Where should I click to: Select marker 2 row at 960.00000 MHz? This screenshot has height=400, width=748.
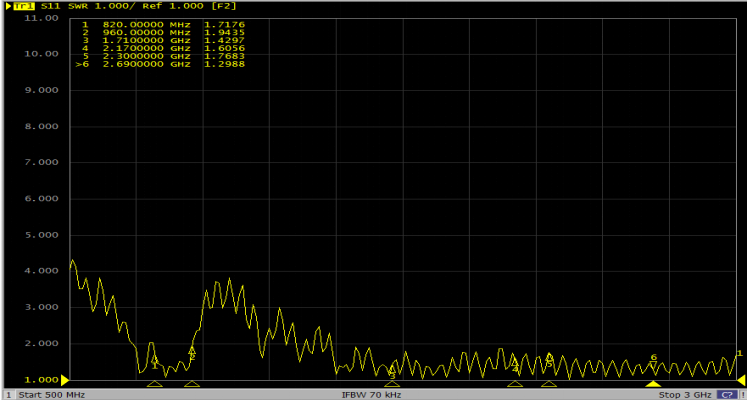(164, 32)
